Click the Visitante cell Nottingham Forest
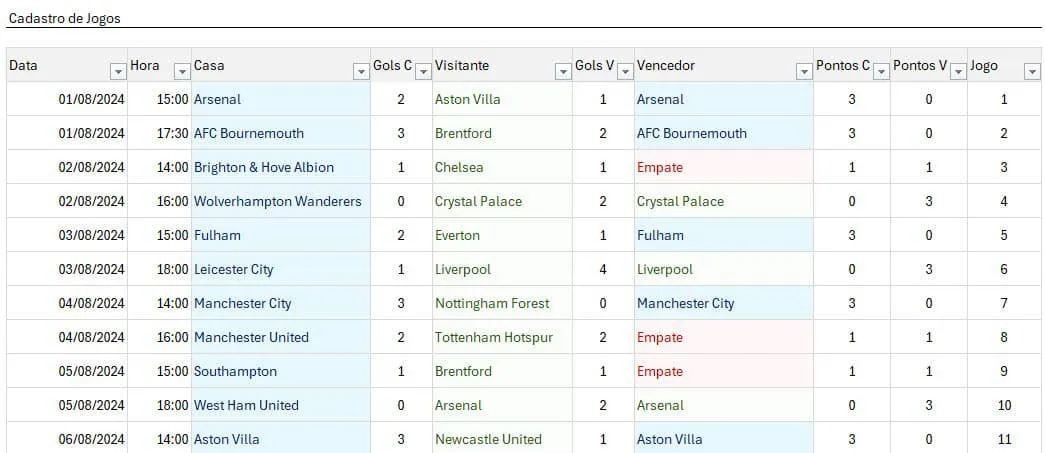This screenshot has width=1045, height=453. coord(503,303)
